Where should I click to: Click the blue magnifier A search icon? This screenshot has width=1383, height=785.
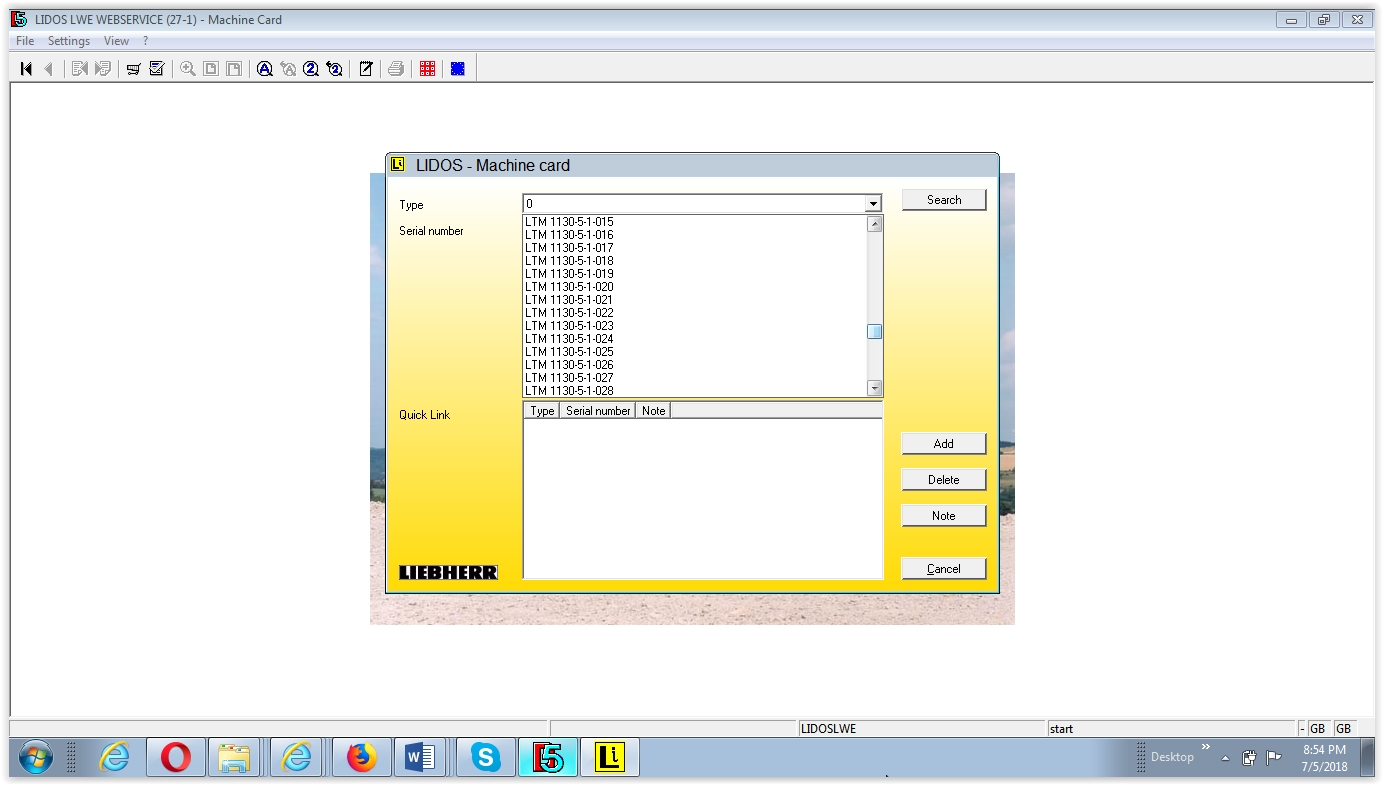click(x=265, y=69)
